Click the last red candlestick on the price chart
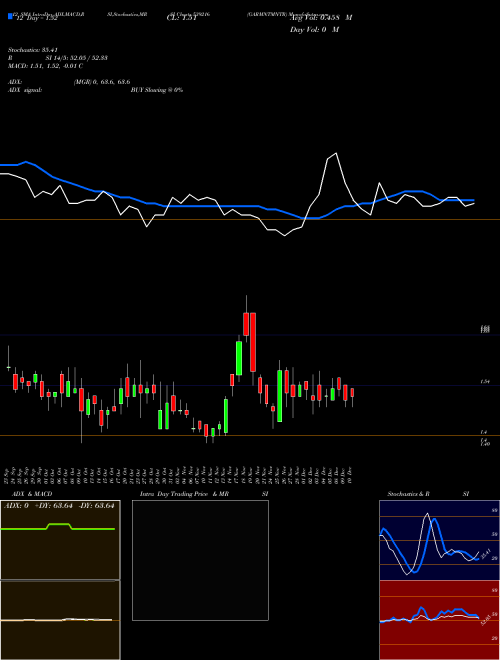This screenshot has width=500, height=660. [352, 393]
